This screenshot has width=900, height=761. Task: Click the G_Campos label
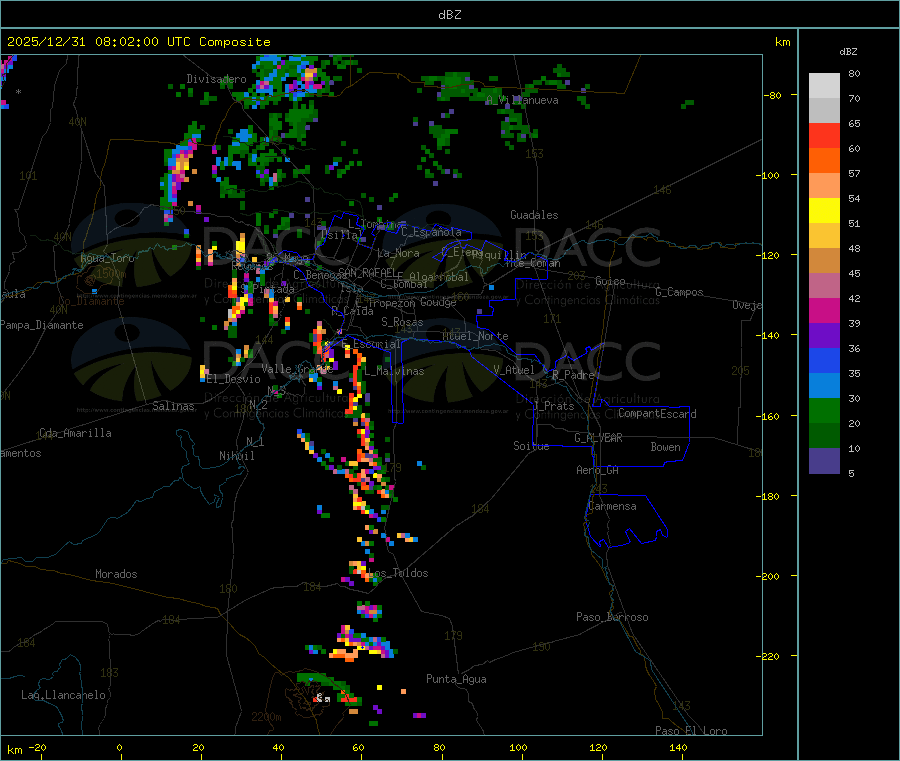680,292
